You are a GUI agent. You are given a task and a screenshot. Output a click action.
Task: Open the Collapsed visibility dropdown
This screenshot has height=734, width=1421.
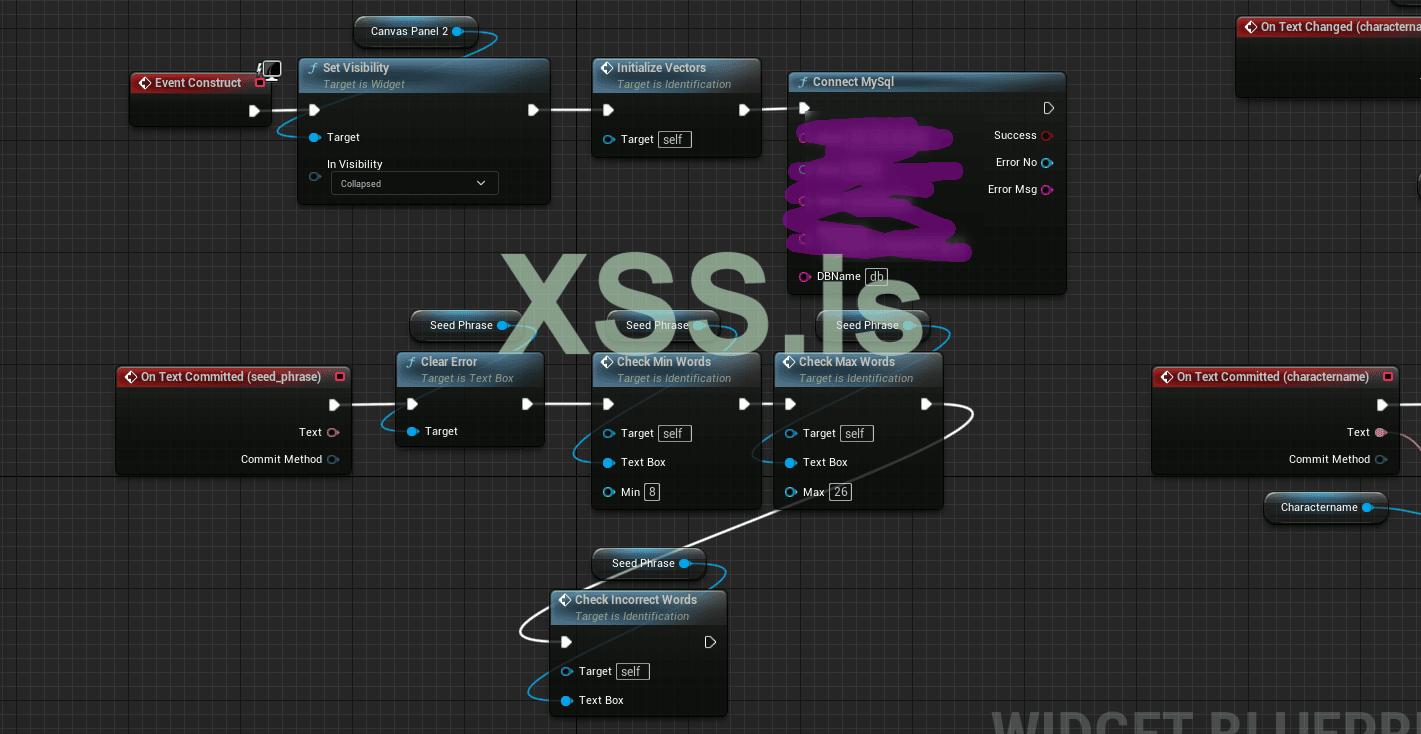click(x=414, y=183)
